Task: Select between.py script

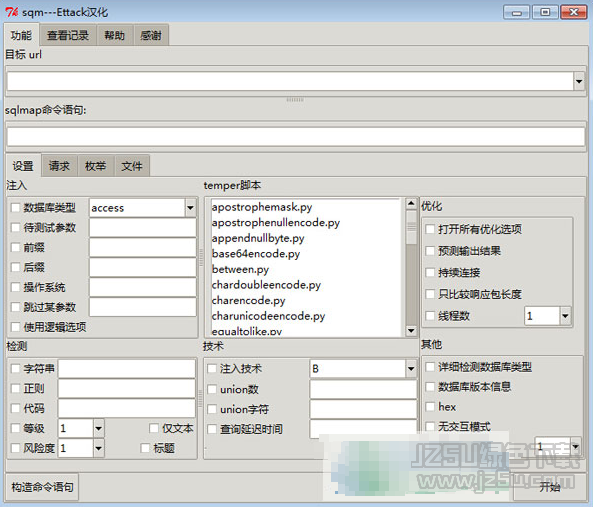Action: point(240,269)
